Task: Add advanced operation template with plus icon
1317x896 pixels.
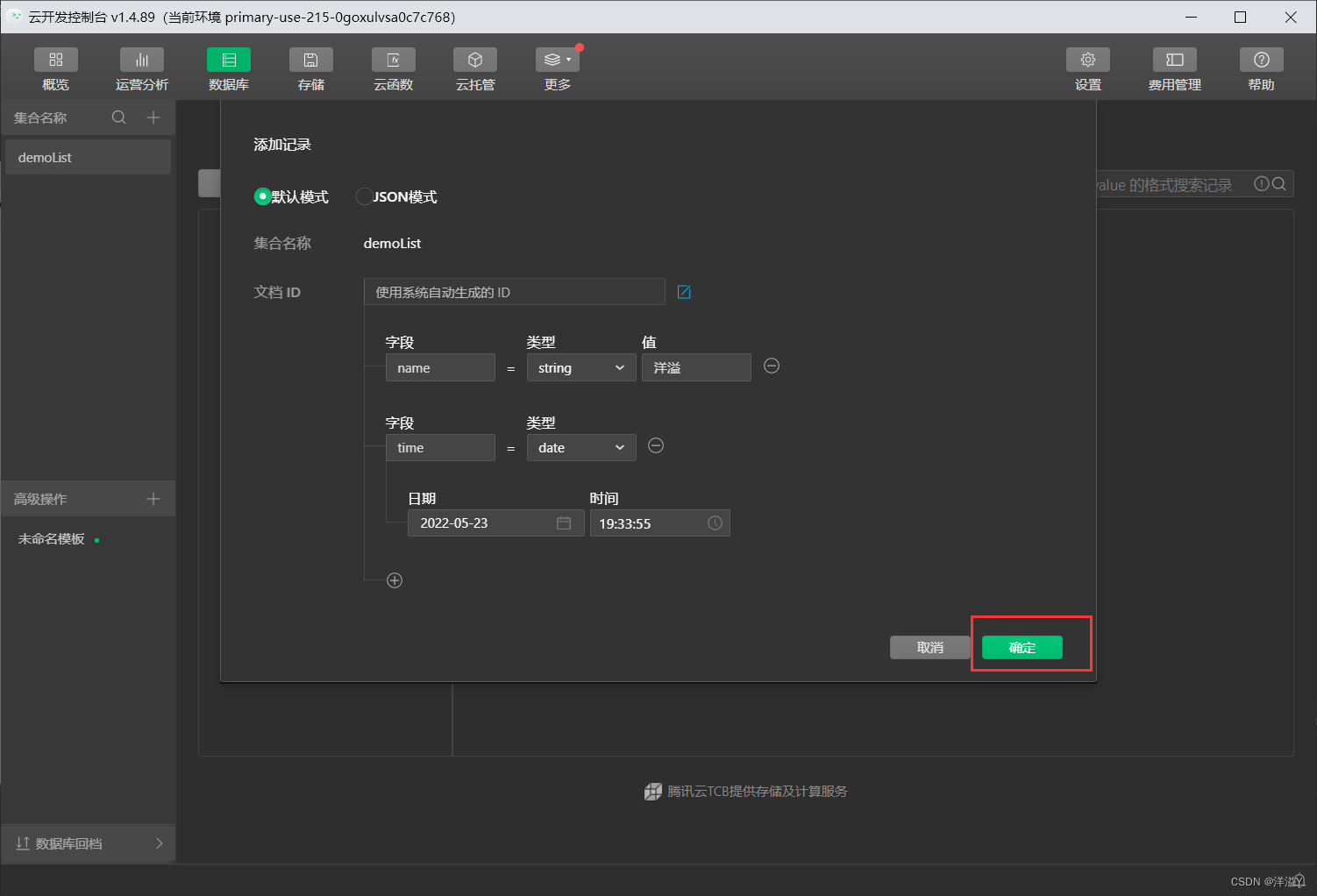Action: tap(153, 499)
